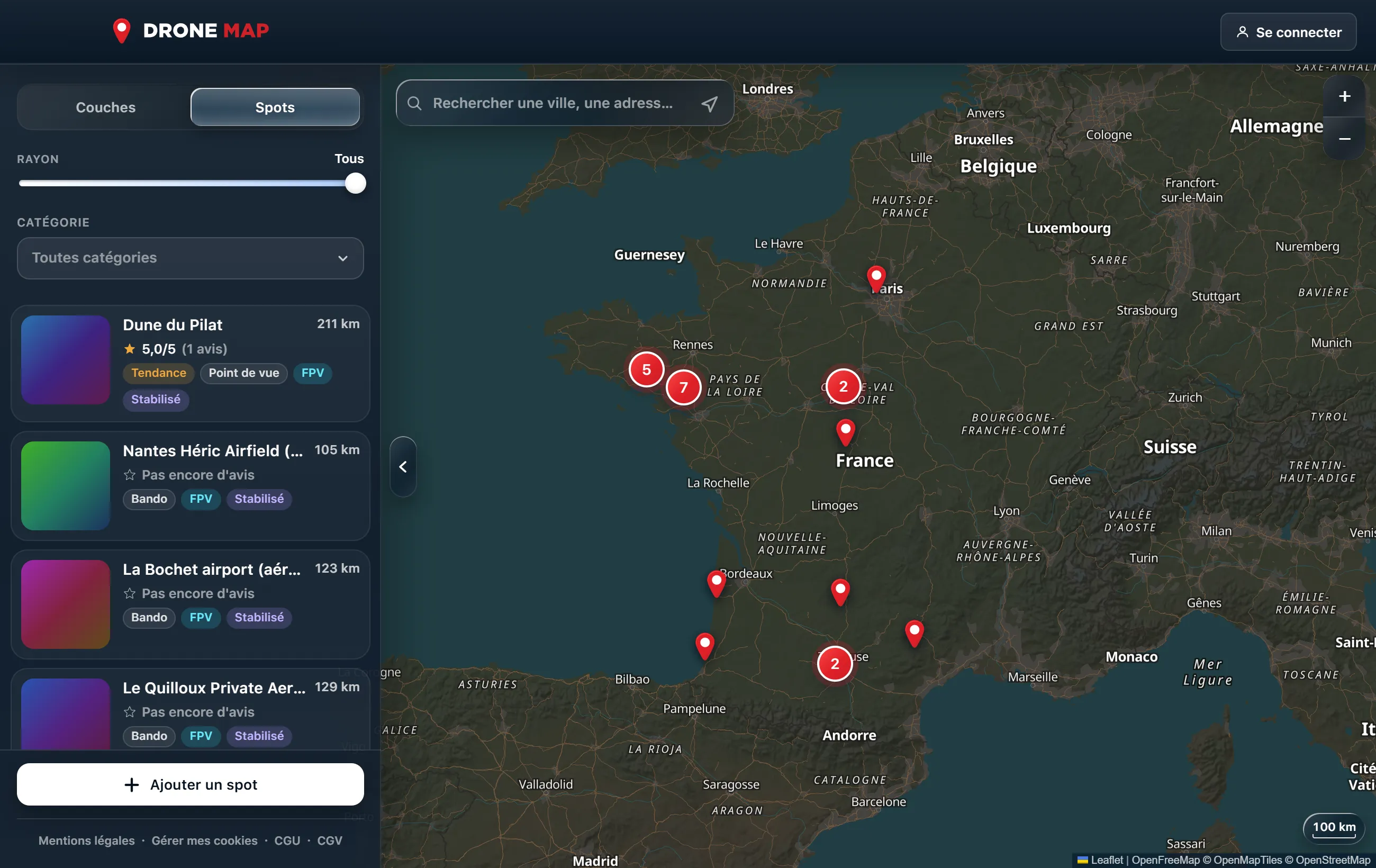Screen dimensions: 1376x868
Task: Open the CGU link
Action: coord(287,840)
